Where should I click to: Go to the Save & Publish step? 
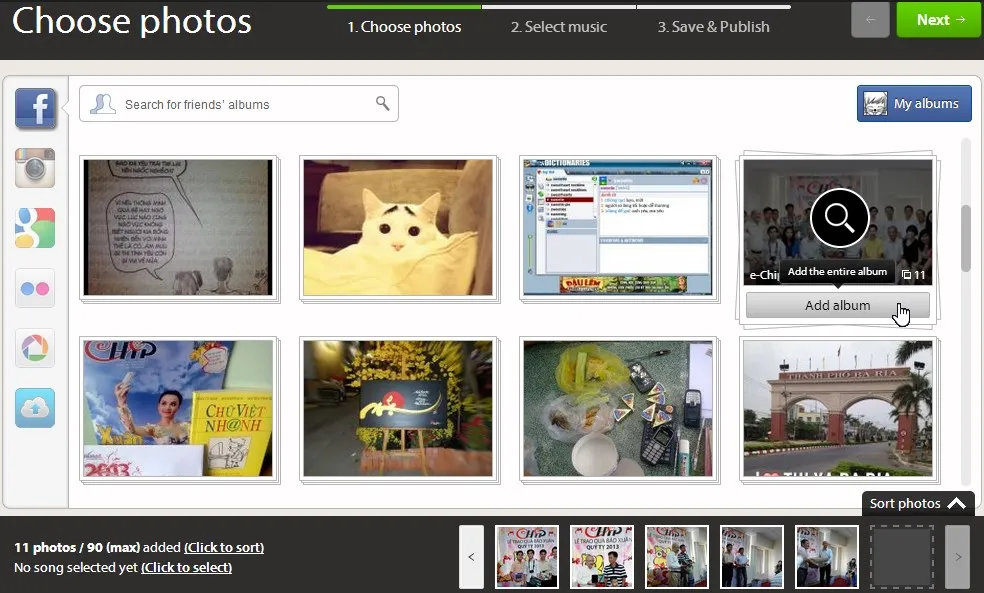coord(713,27)
